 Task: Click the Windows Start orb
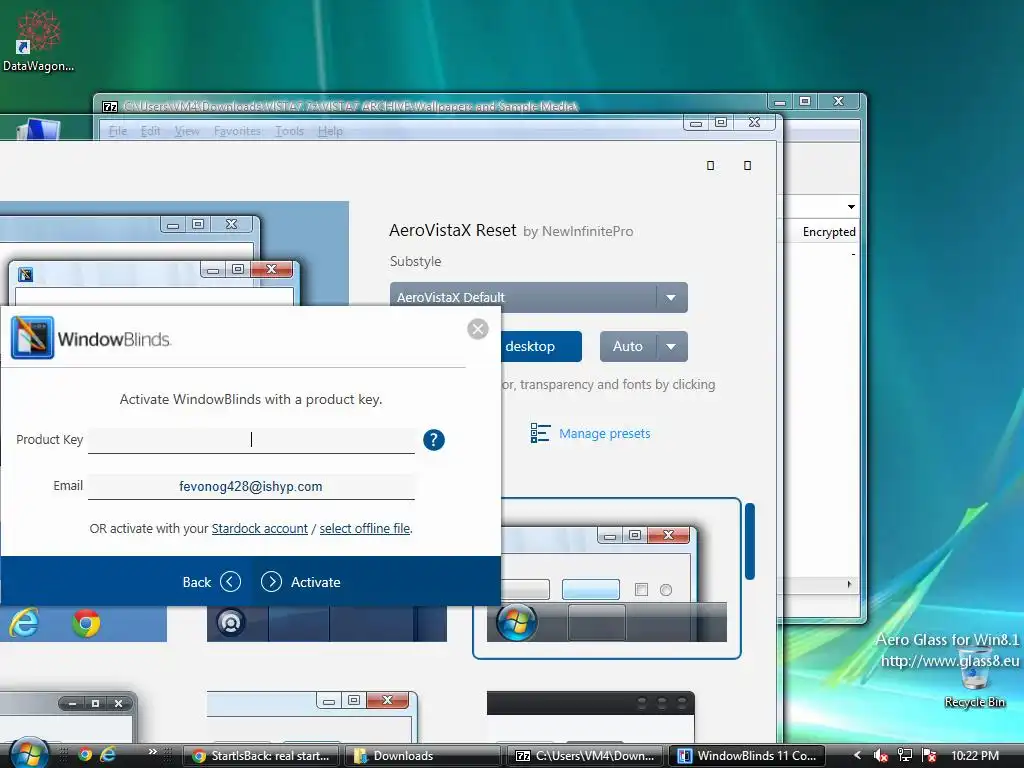coord(29,754)
